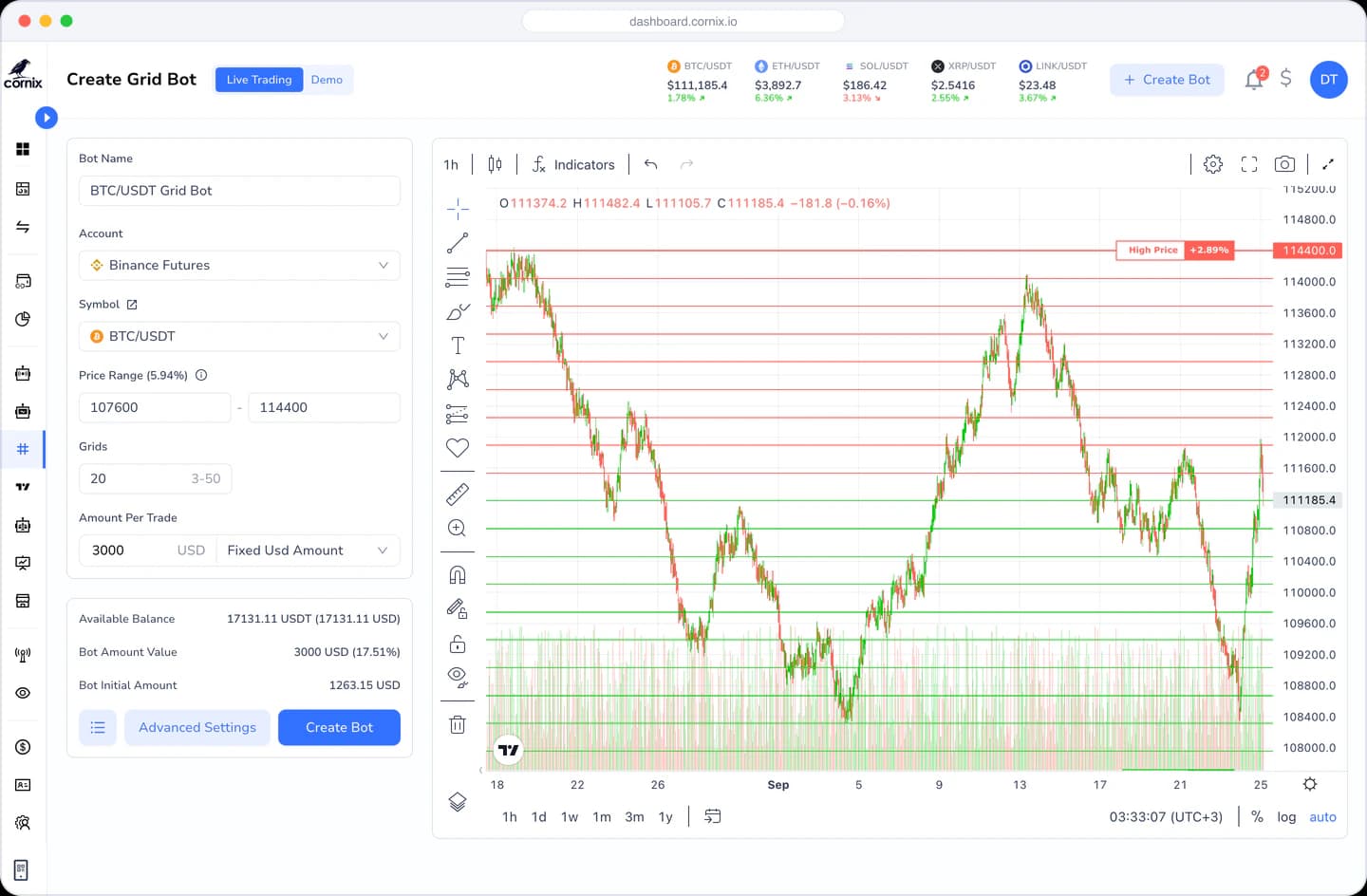This screenshot has height=896, width=1367.
Task: Select the trend line drawing tool
Action: tap(458, 243)
